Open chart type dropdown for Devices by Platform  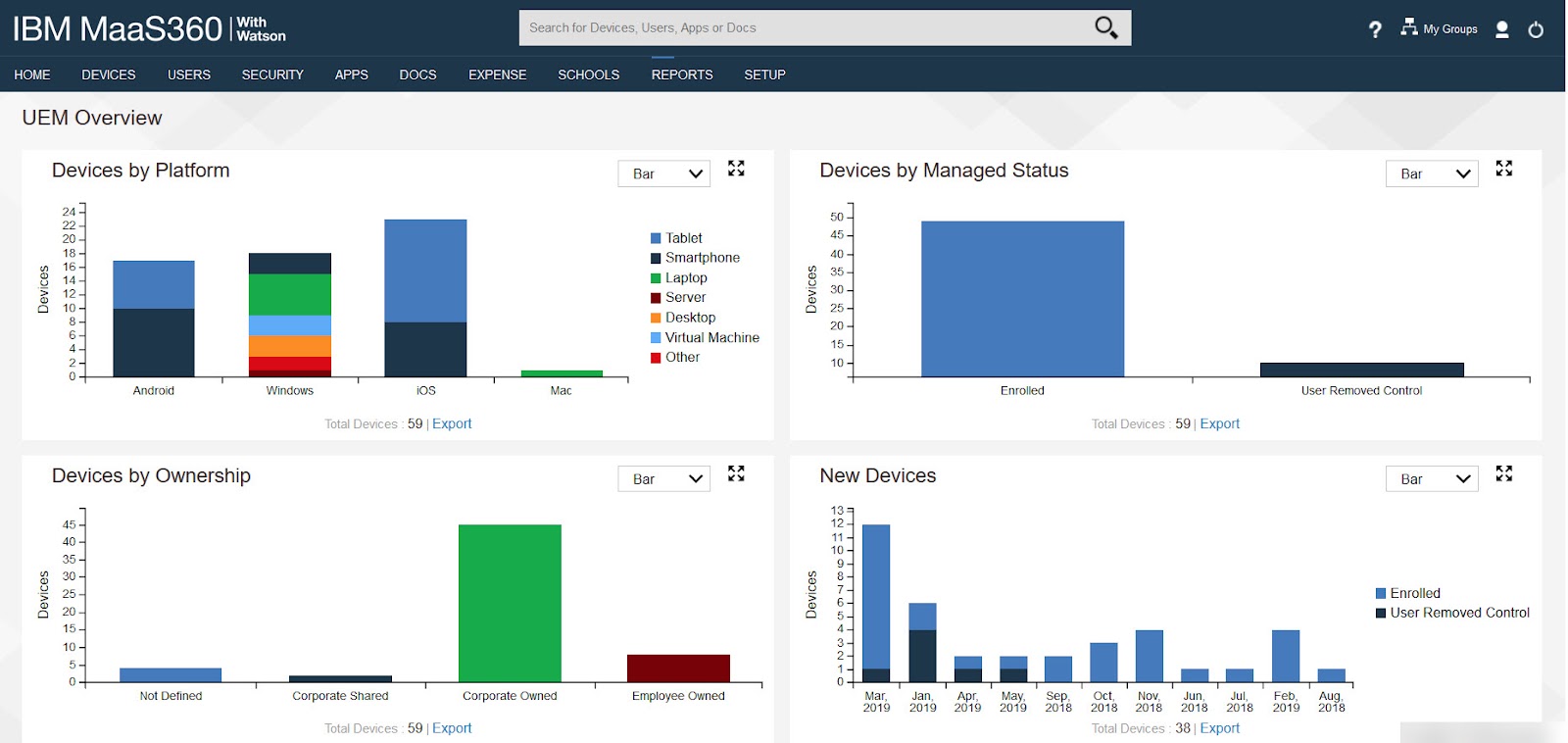(664, 173)
